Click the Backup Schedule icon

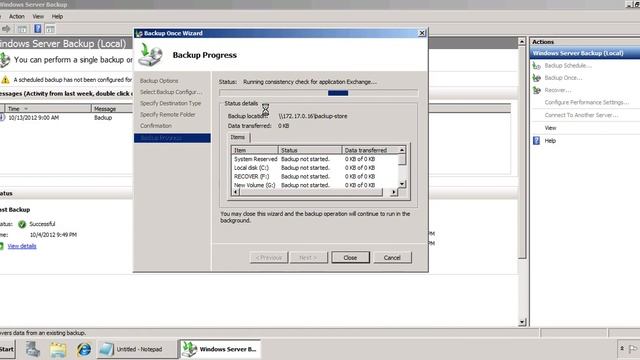point(537,66)
